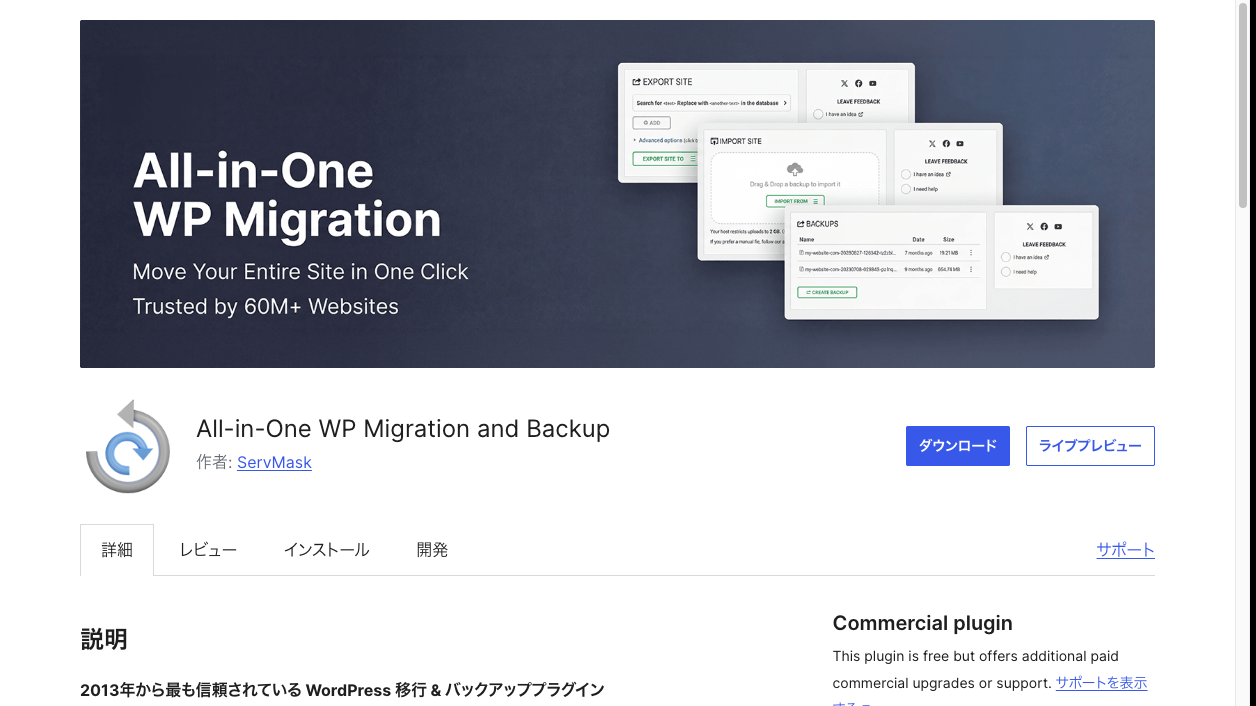
Task: Follow the サポート link beside the tabs
Action: tap(1125, 549)
